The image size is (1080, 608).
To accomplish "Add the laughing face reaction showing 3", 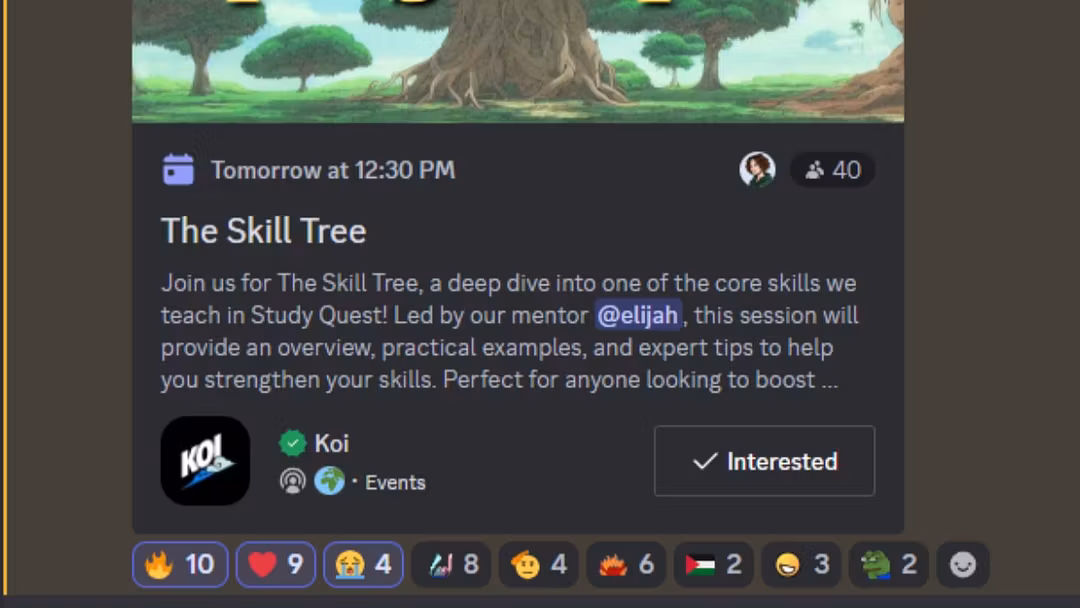I will point(801,565).
